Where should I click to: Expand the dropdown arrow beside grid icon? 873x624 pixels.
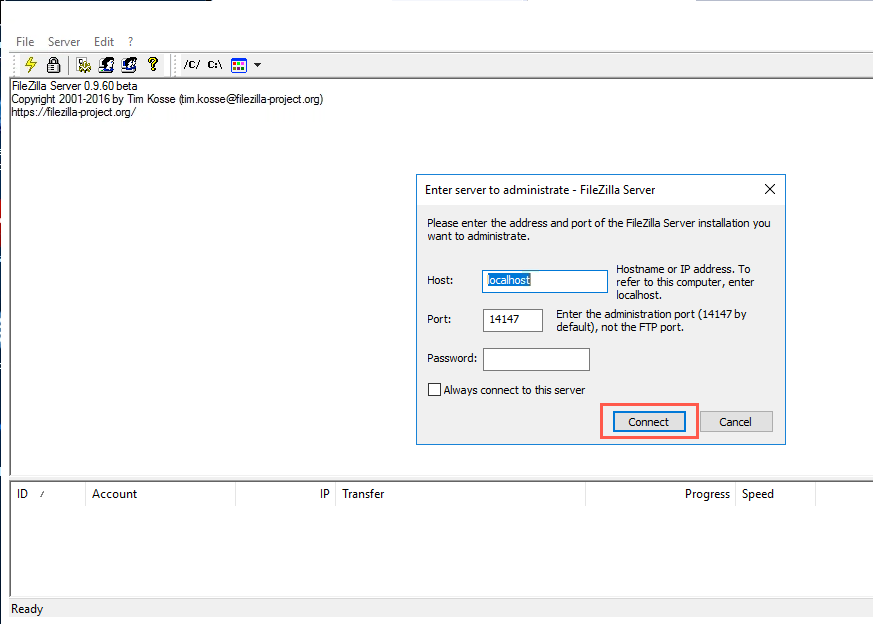(257, 65)
